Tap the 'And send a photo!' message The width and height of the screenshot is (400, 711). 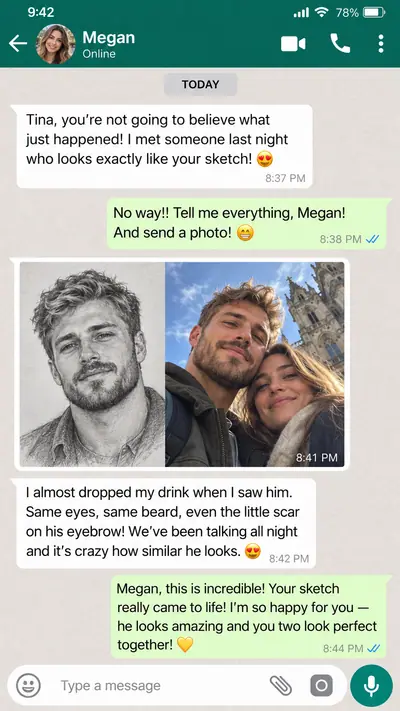pyautogui.click(x=249, y=224)
